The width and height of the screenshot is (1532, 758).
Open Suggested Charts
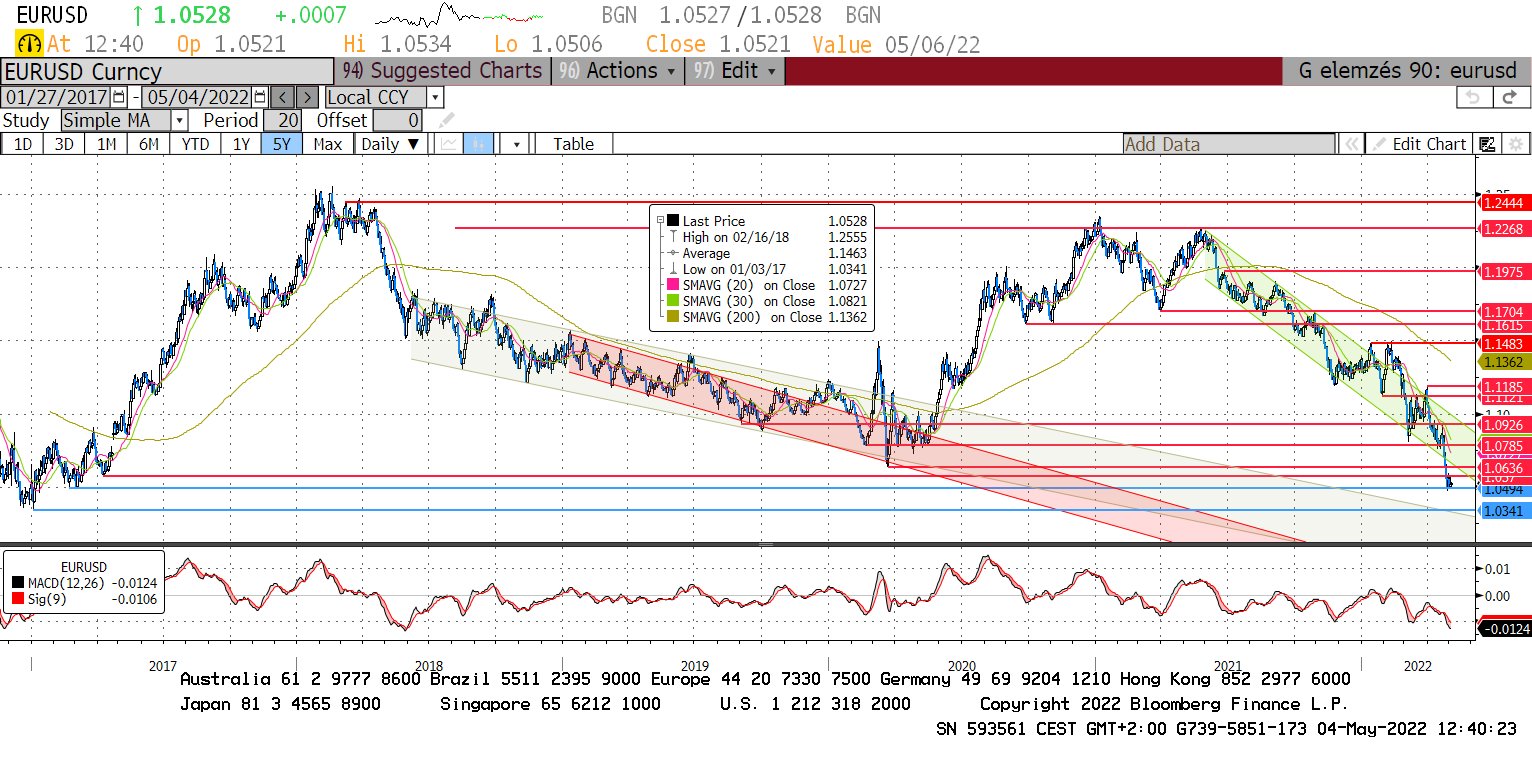442,71
